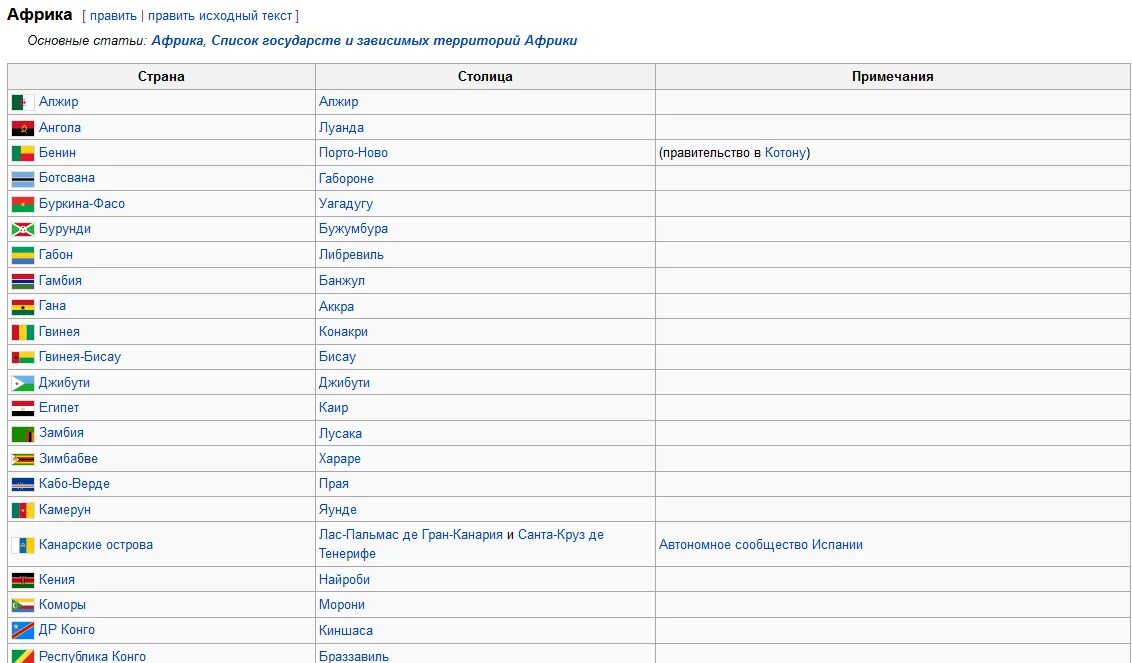
Task: Open capital link 'Найроби'
Action: [344, 579]
